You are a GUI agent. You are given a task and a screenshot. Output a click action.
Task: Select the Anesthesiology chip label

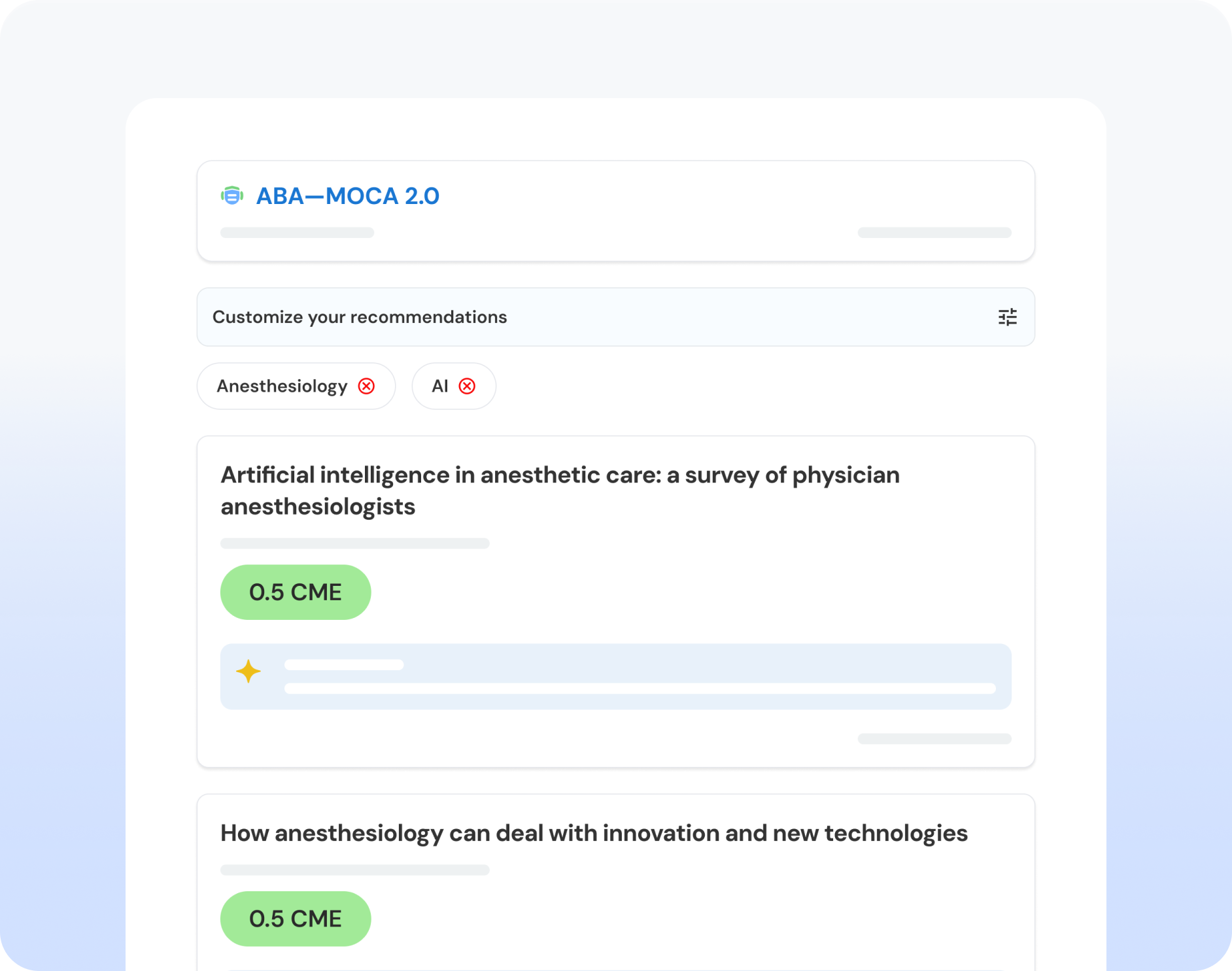pyautogui.click(x=282, y=386)
